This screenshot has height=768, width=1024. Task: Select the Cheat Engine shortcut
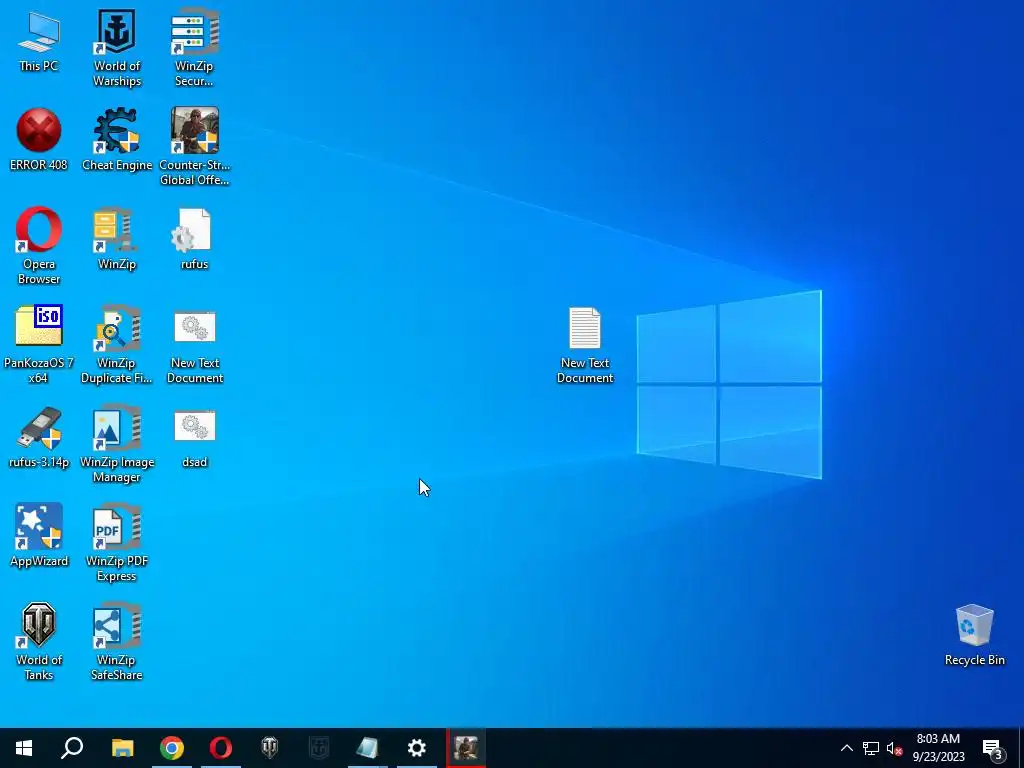pyautogui.click(x=117, y=140)
